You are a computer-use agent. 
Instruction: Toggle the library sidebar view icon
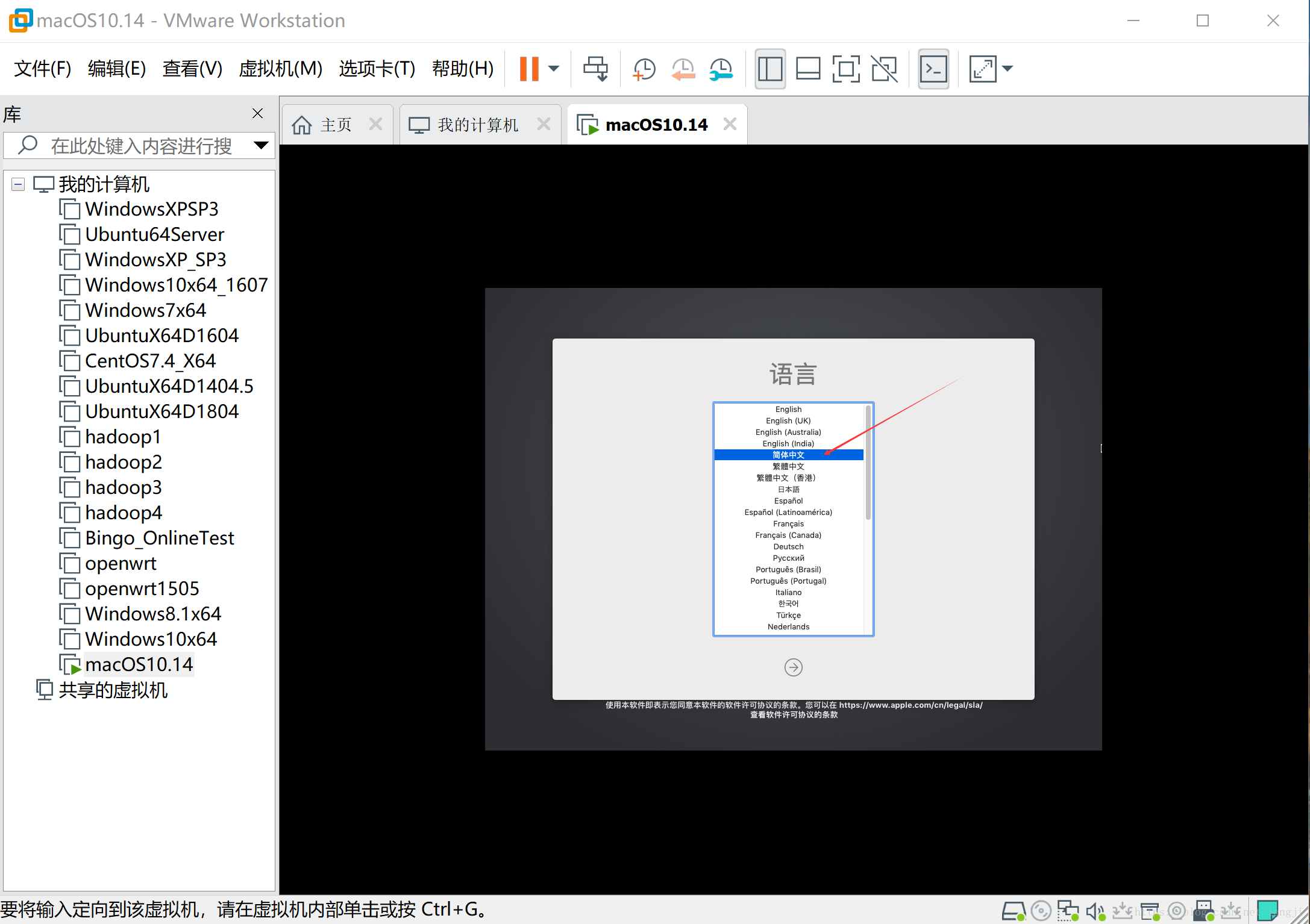(769, 69)
